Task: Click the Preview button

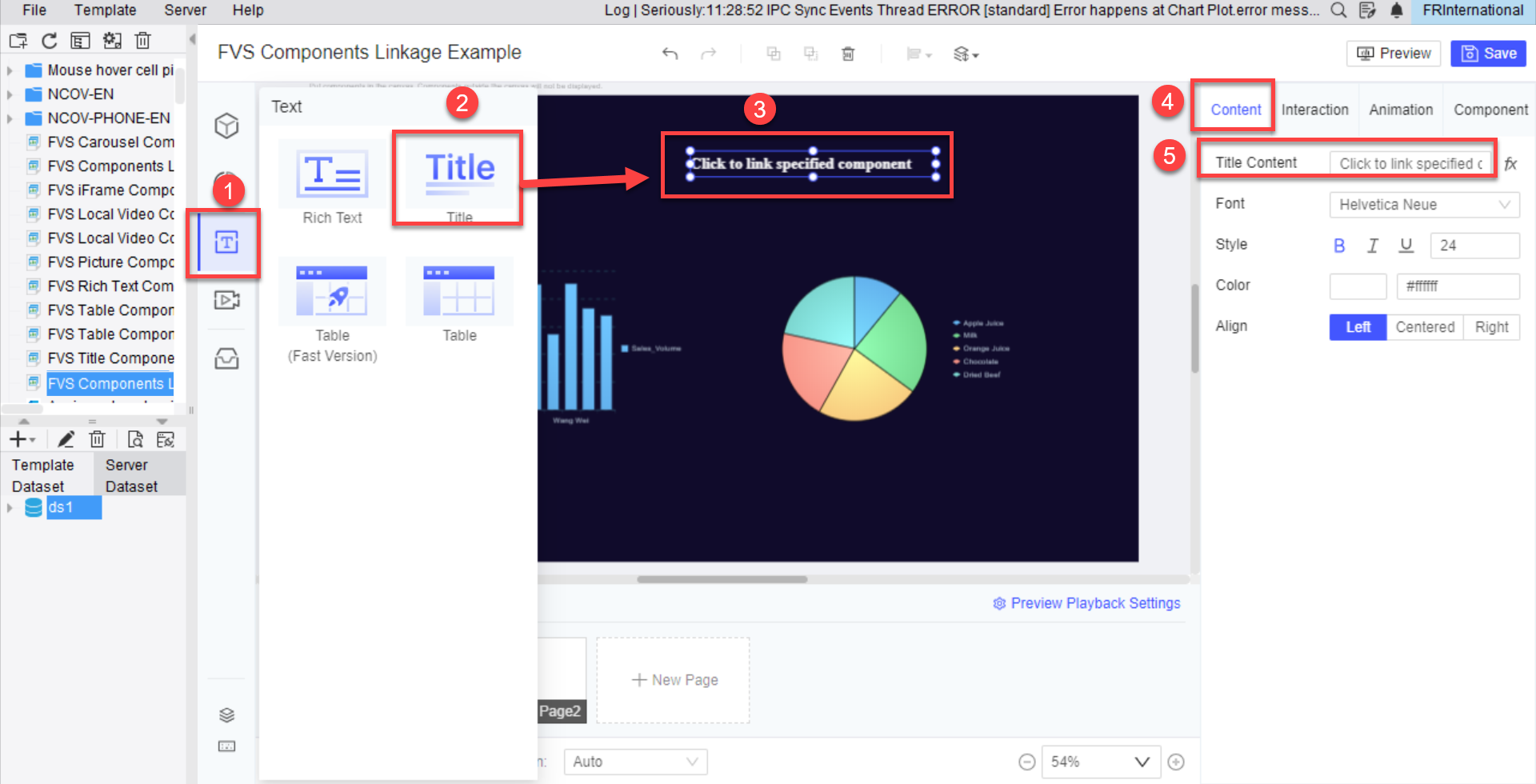Action: [x=1393, y=53]
